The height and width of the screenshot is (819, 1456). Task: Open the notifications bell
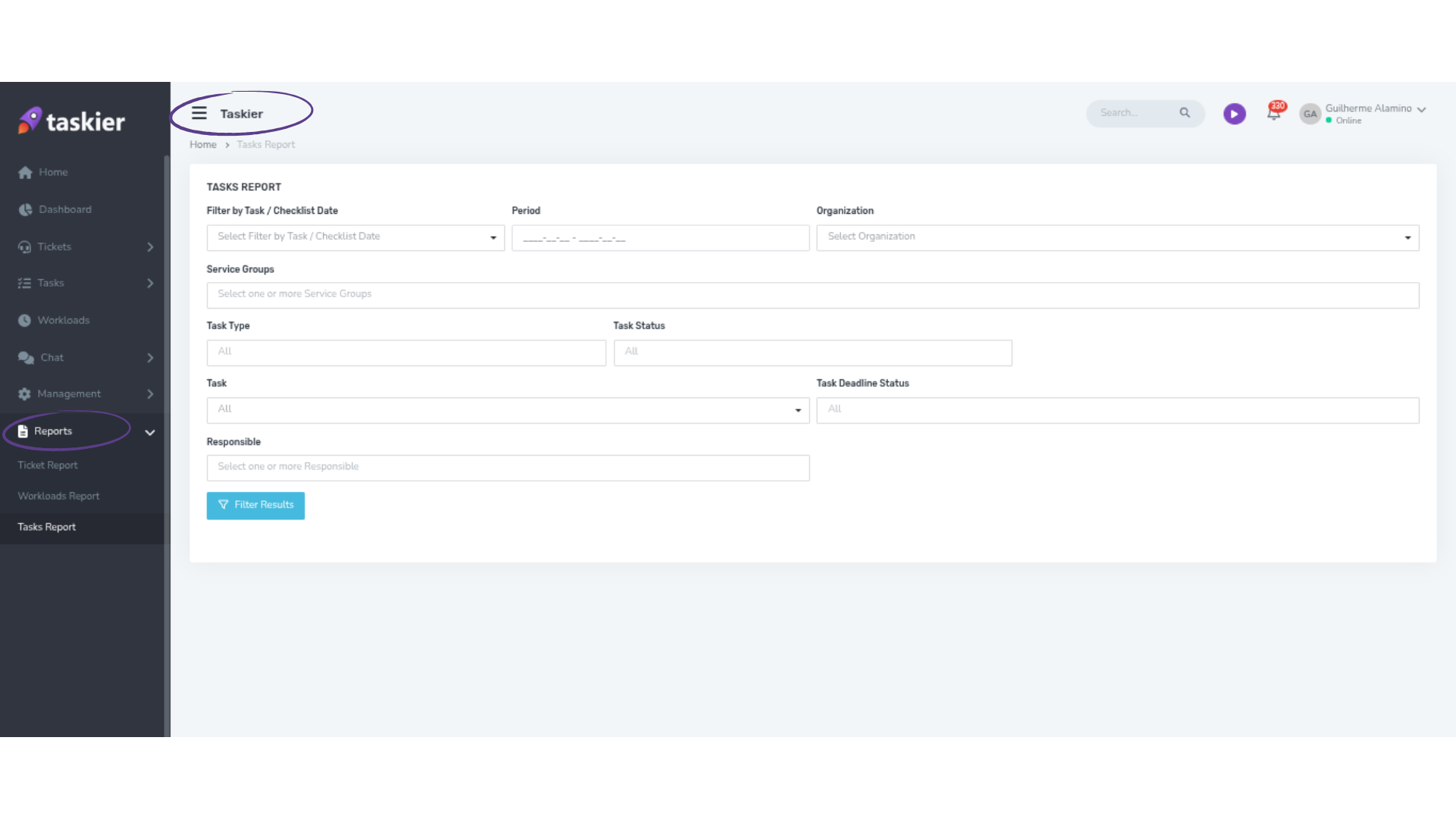(1273, 114)
